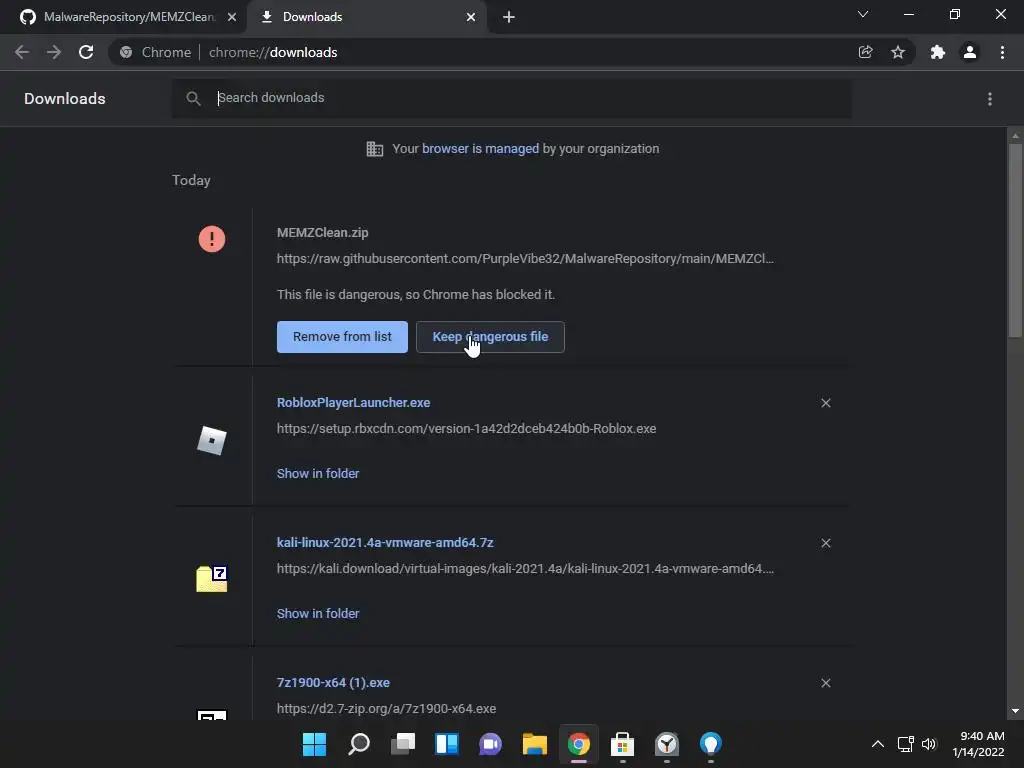
Task: Open the Widgets taskbar icon
Action: (447, 744)
